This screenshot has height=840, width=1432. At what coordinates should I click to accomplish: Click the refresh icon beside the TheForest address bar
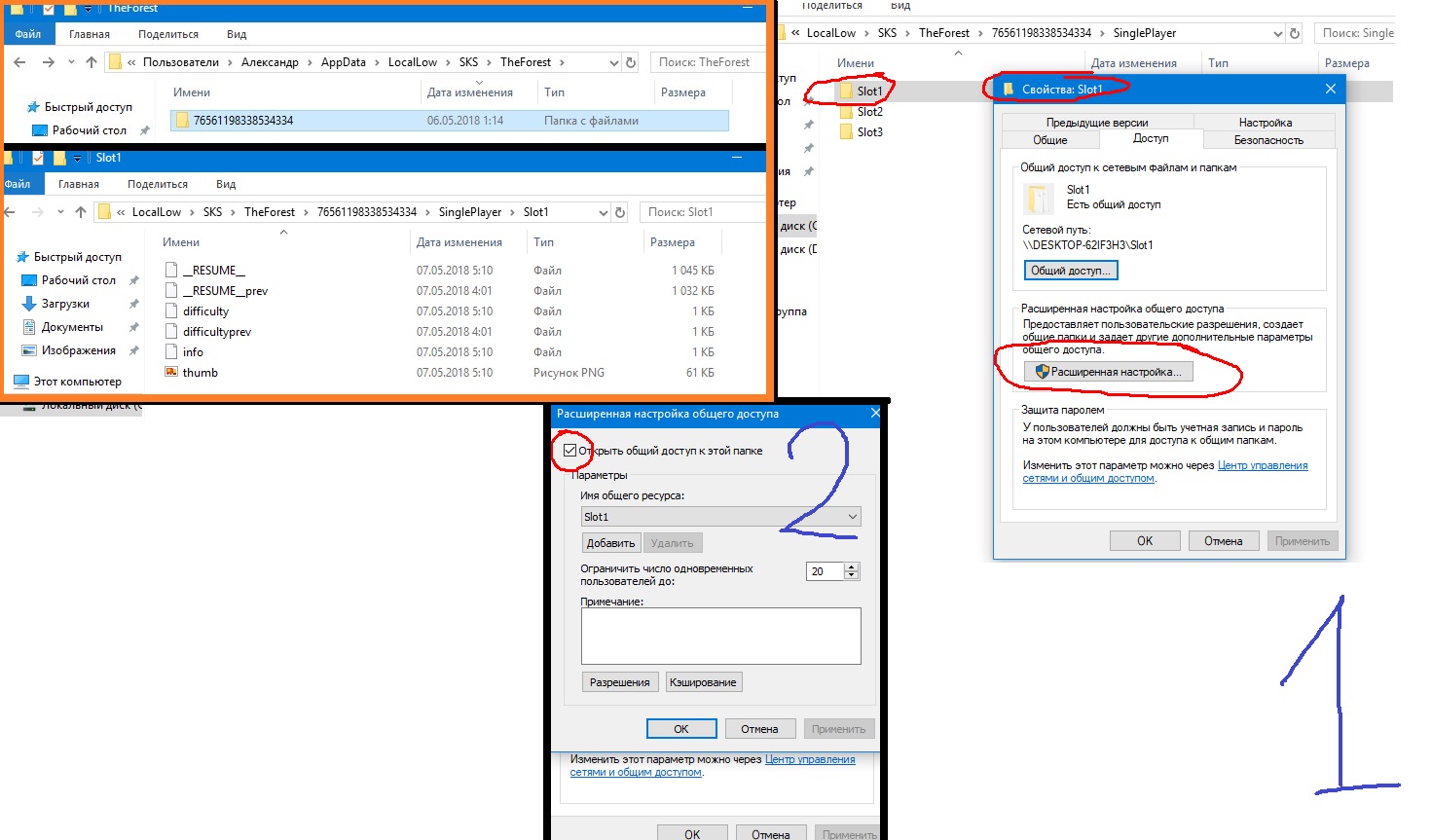631,62
